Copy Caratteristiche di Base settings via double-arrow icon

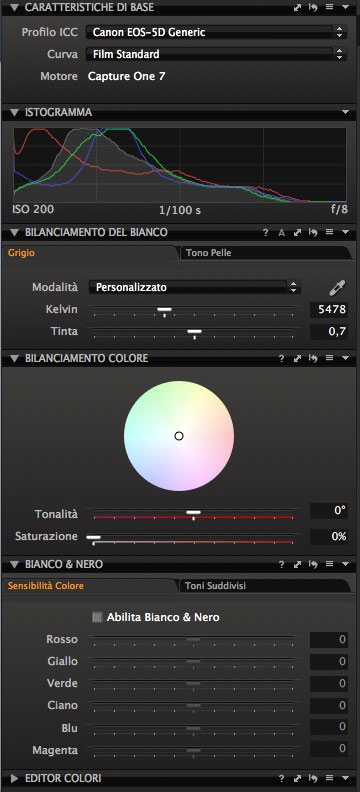pos(297,7)
